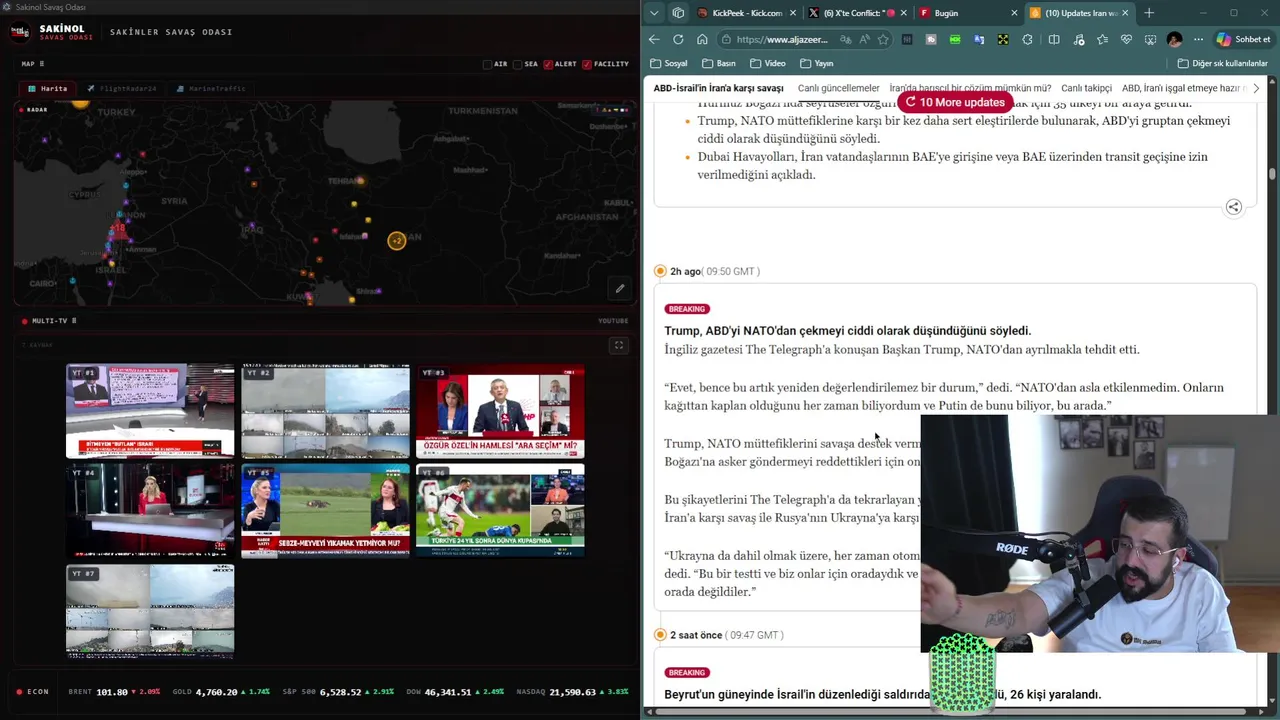Open a new browser tab
Image resolution: width=1280 pixels, height=720 pixels.
[x=1149, y=13]
